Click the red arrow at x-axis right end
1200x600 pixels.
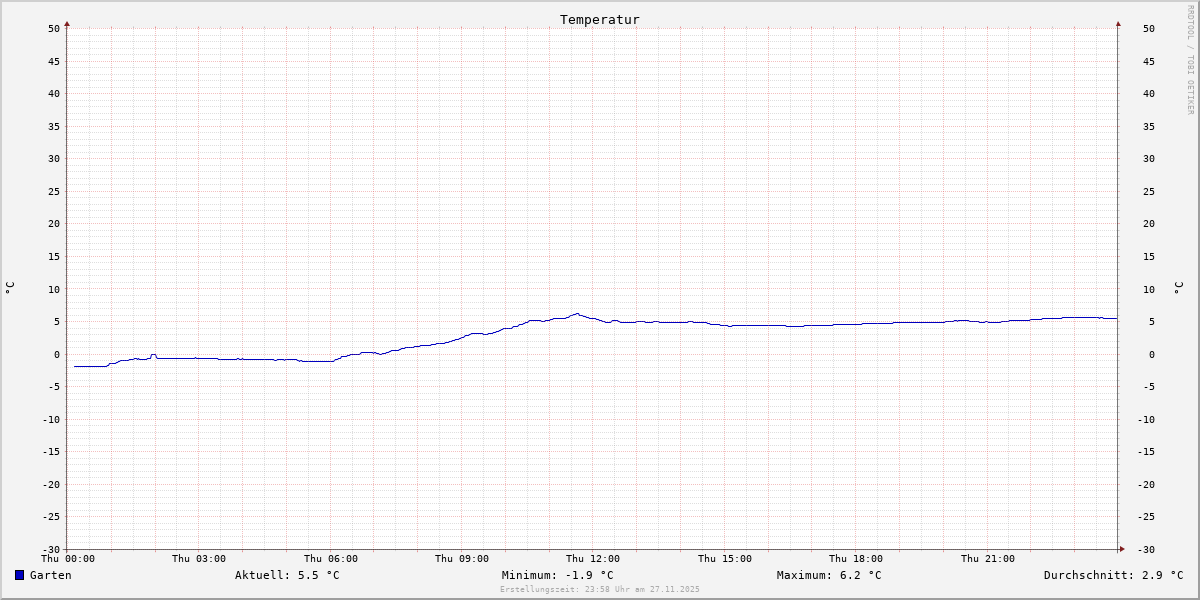point(1122,548)
